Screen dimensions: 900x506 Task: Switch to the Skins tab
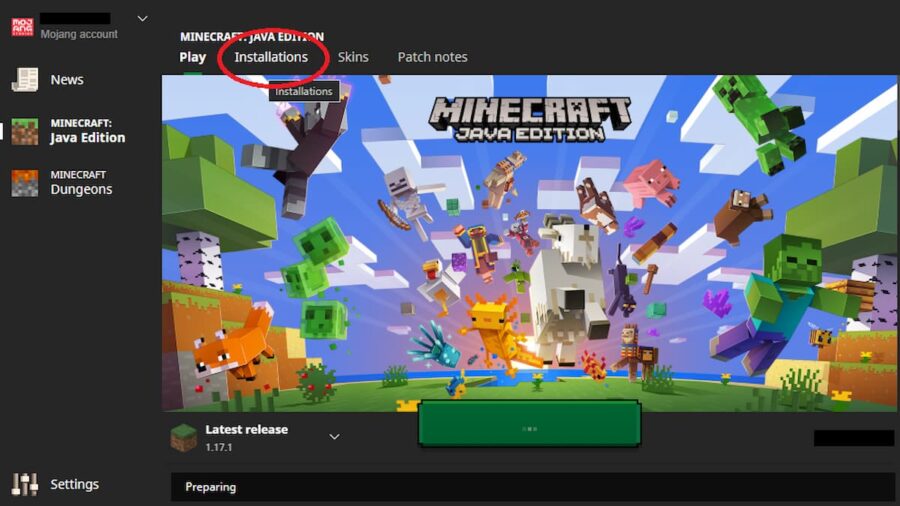(353, 57)
